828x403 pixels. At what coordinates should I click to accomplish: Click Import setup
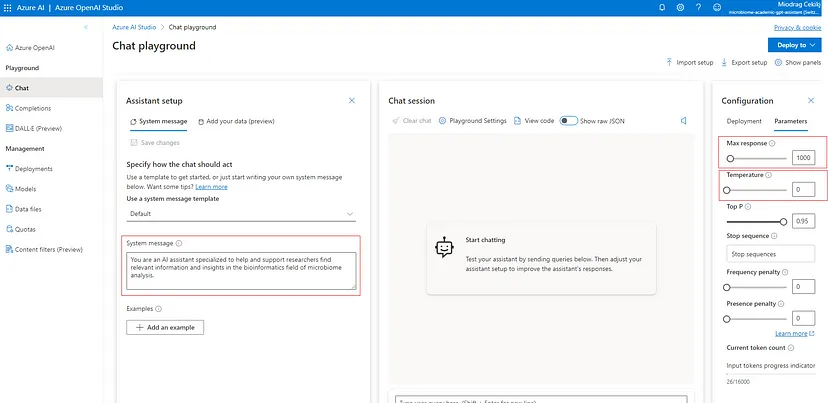click(x=690, y=63)
